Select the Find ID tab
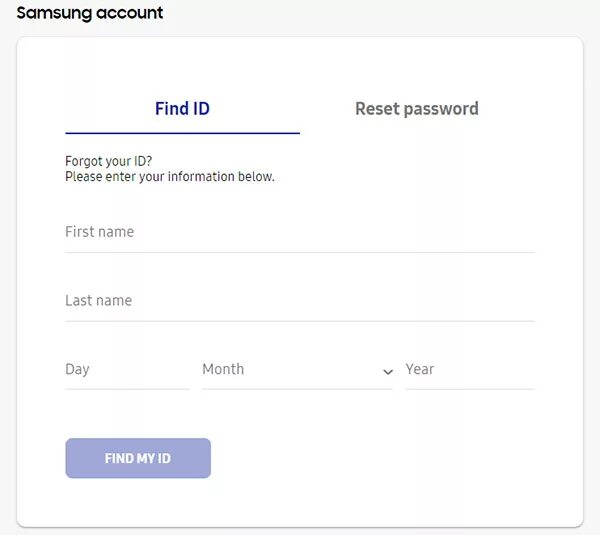This screenshot has width=600, height=535. click(182, 109)
